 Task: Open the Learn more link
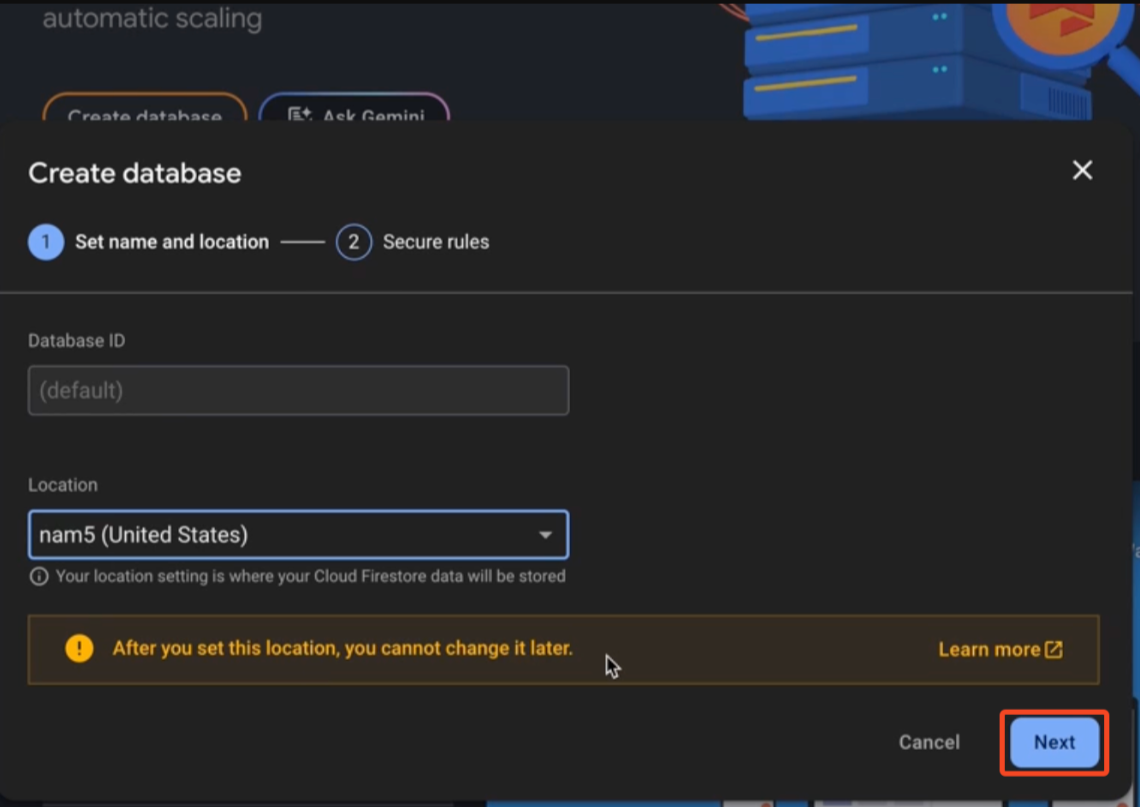[988, 650]
